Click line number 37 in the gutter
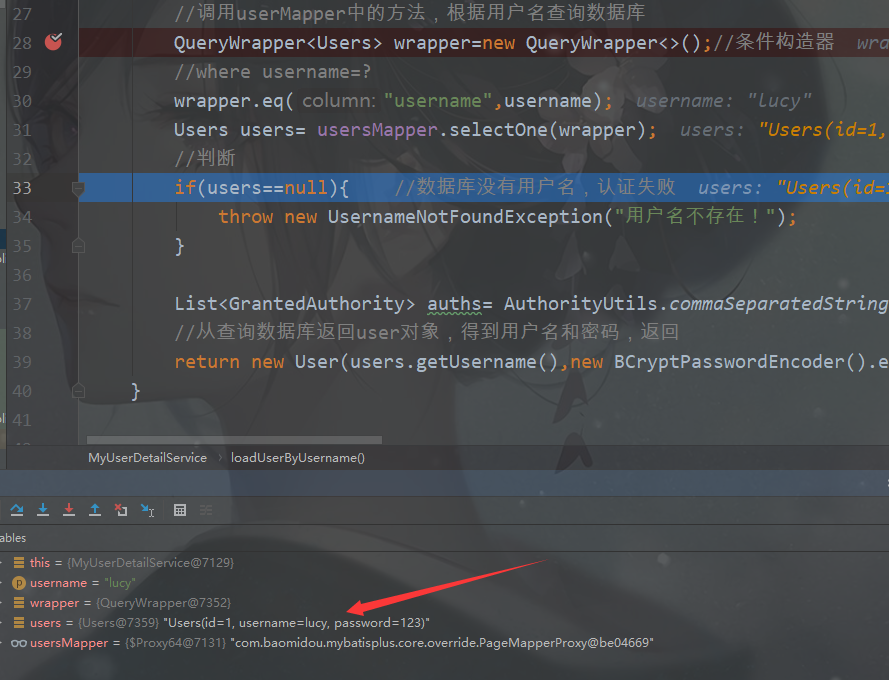The width and height of the screenshot is (889, 680). click(x=22, y=304)
